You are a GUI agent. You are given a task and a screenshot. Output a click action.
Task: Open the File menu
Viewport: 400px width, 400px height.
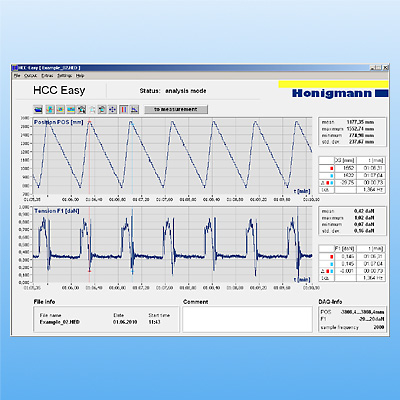point(17,76)
